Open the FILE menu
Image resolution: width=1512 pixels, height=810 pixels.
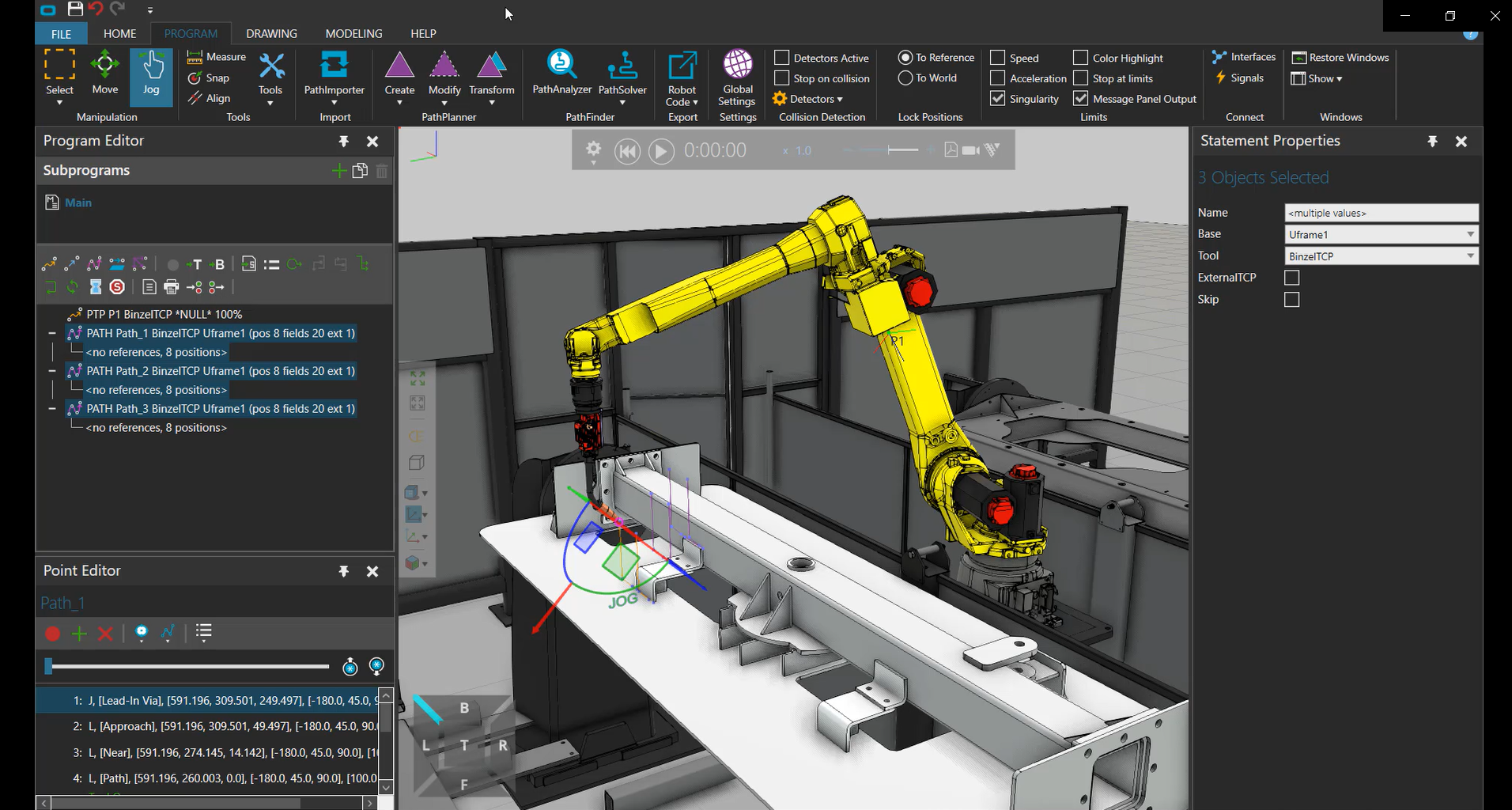(61, 34)
